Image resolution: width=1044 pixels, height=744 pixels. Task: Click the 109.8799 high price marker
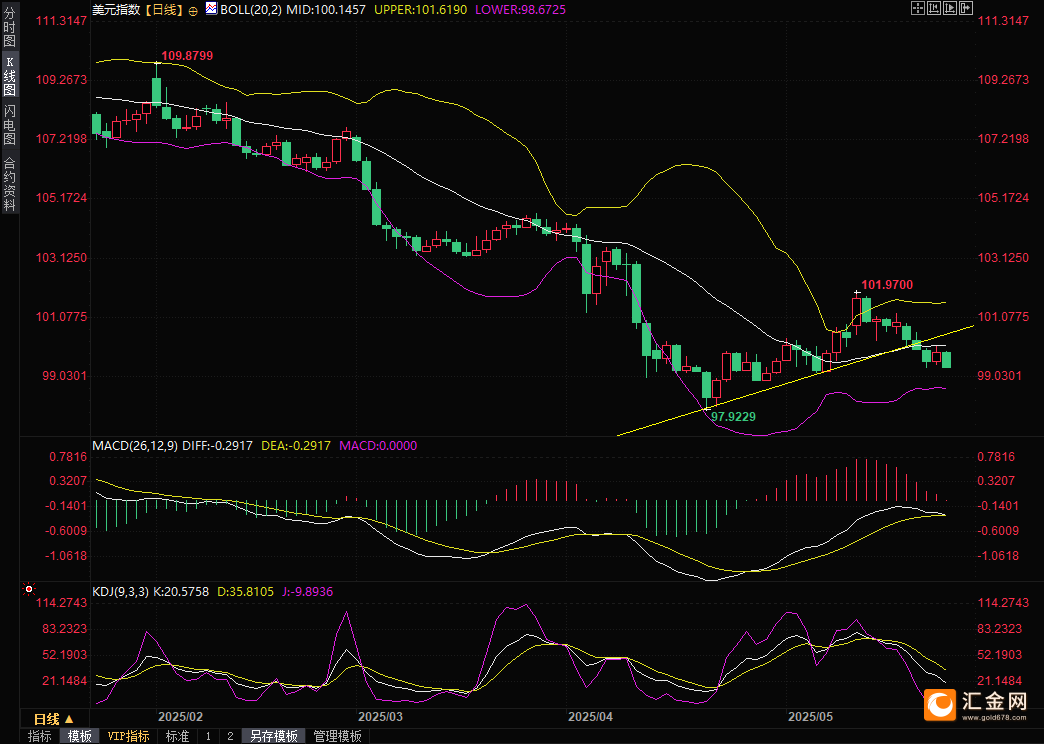tap(187, 56)
